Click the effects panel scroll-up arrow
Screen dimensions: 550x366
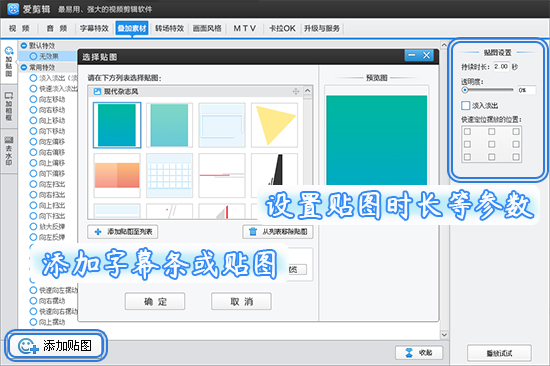[444, 45]
